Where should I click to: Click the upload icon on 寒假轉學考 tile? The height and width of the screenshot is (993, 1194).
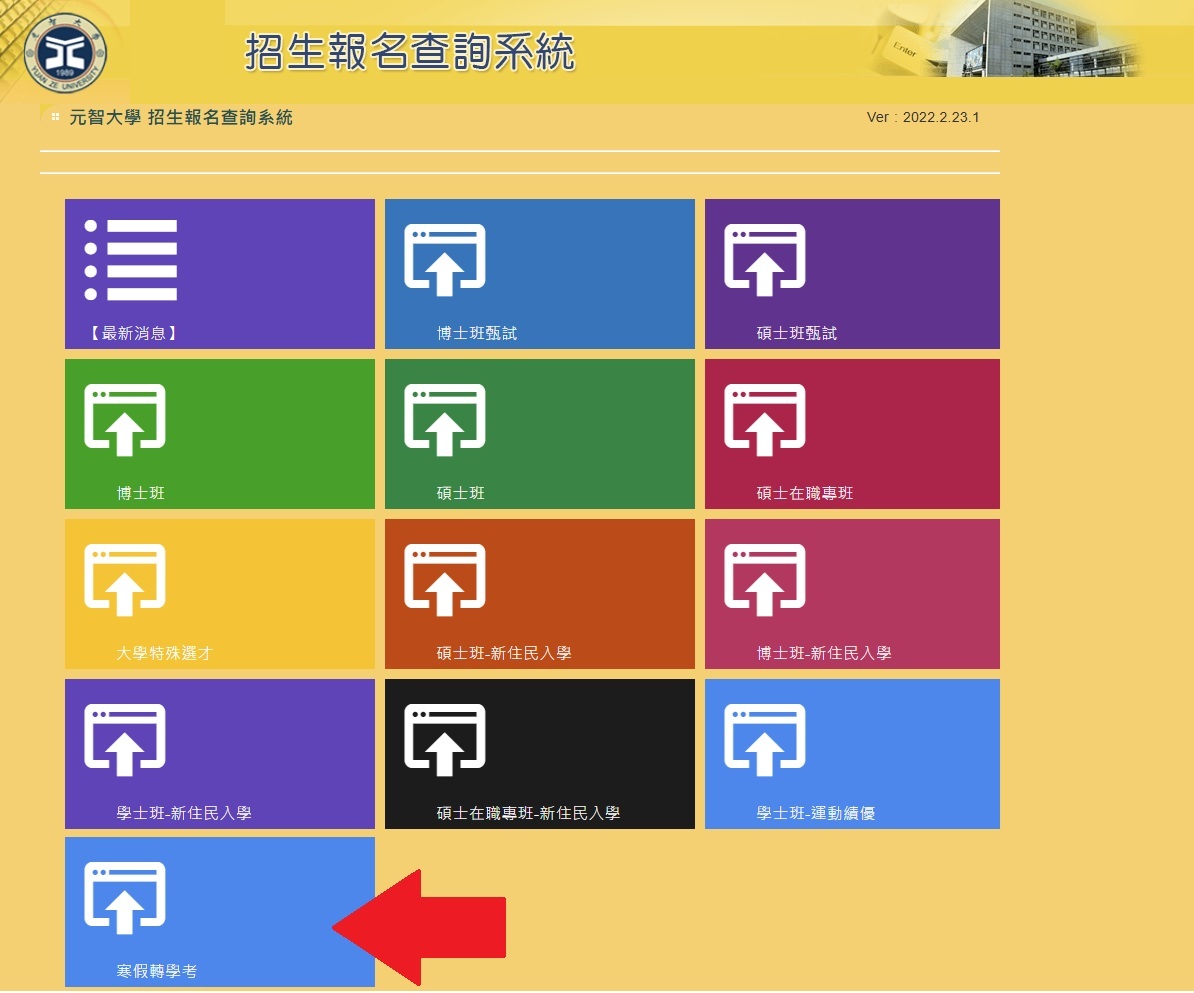coord(125,897)
